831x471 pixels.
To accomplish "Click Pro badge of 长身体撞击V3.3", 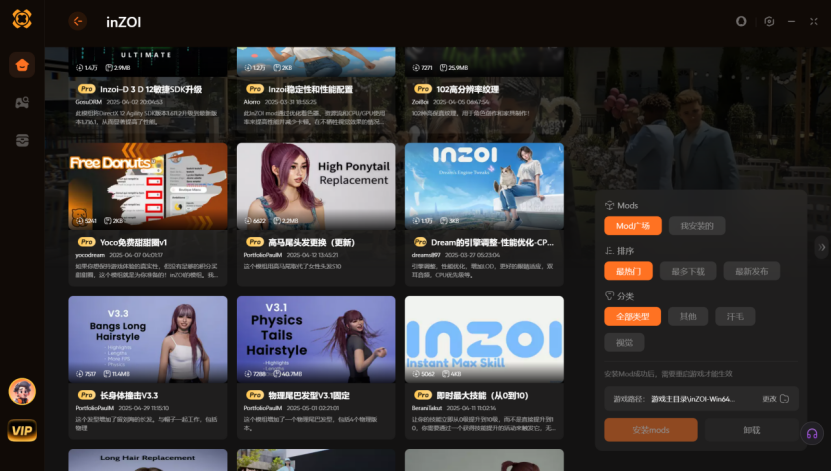I will click(x=86, y=395).
